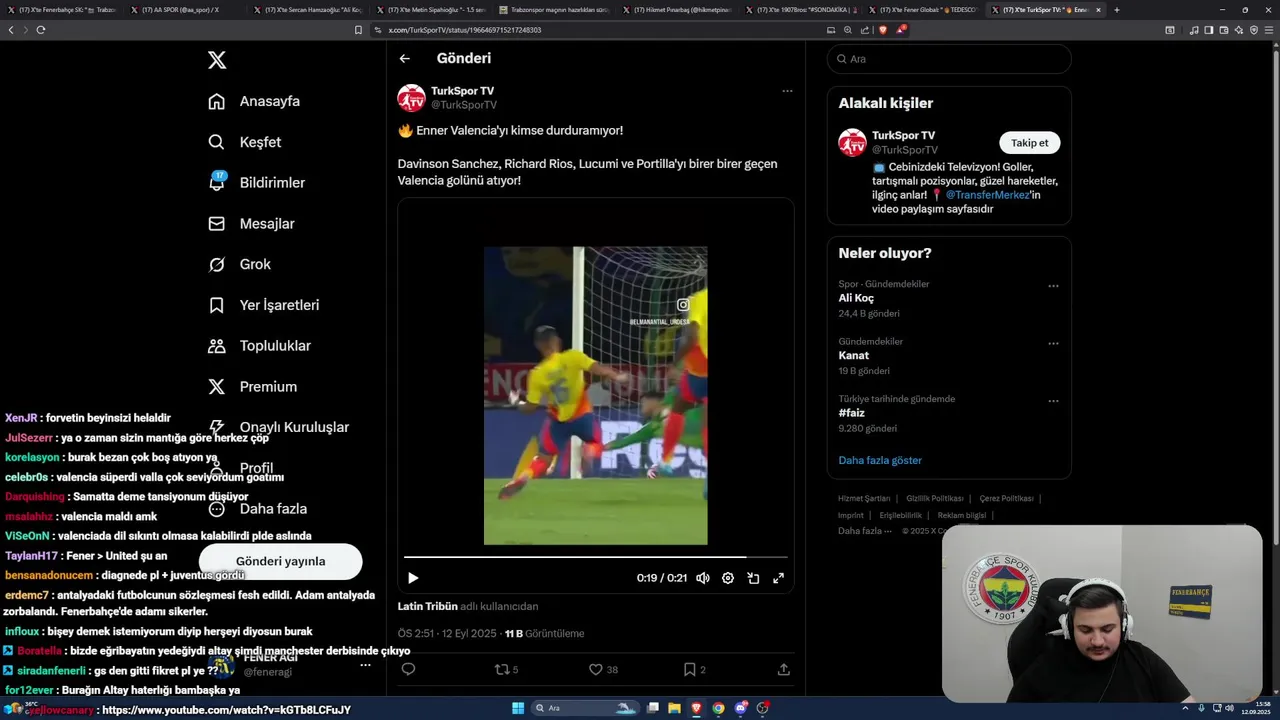Open the @TransferMerkez mention link

pyautogui.click(x=987, y=195)
